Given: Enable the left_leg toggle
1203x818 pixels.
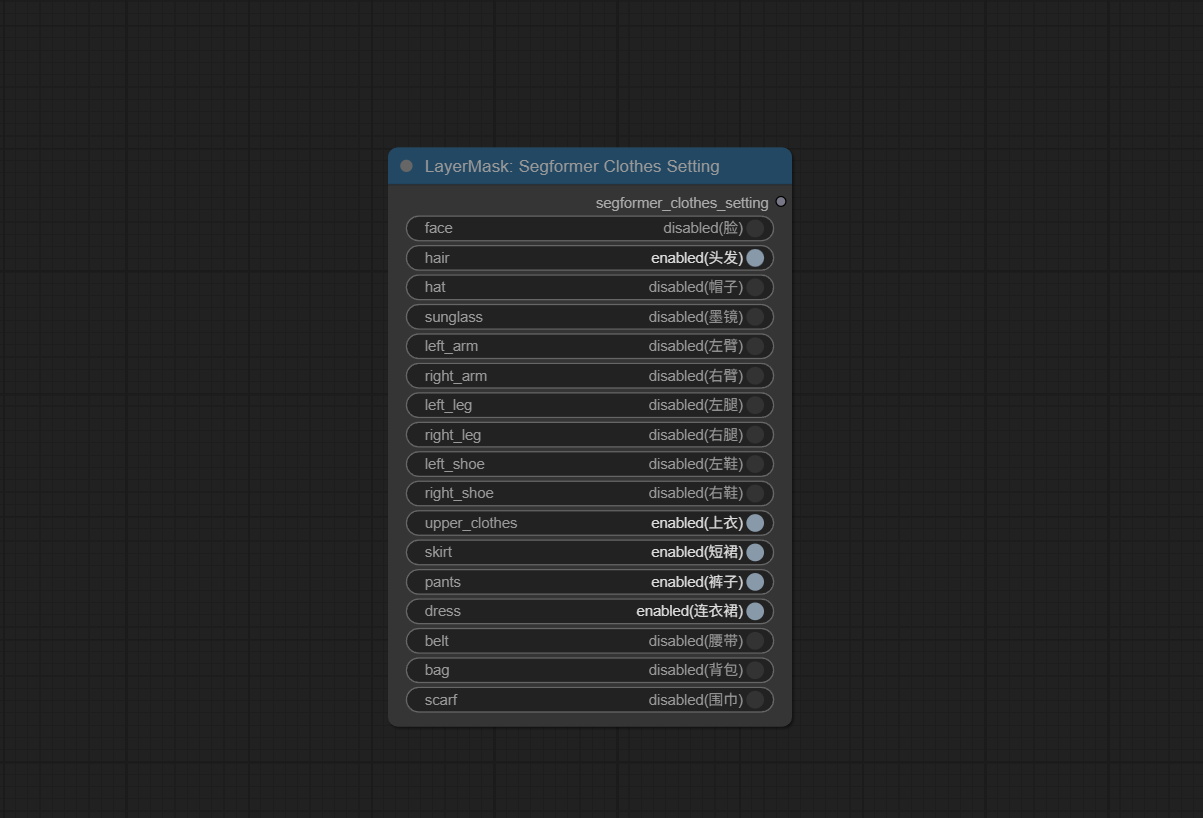Looking at the screenshot, I should pos(755,405).
